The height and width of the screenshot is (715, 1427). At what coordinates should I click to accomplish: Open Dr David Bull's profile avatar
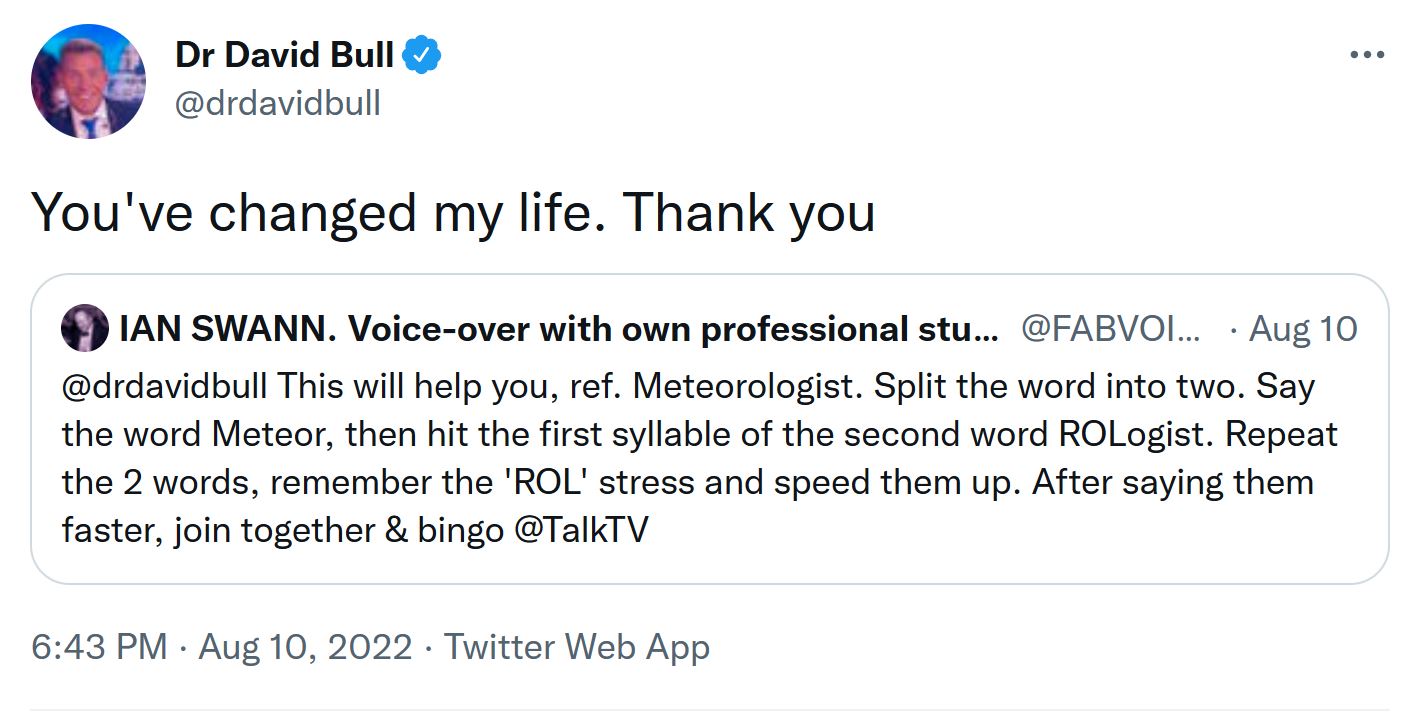(x=88, y=80)
